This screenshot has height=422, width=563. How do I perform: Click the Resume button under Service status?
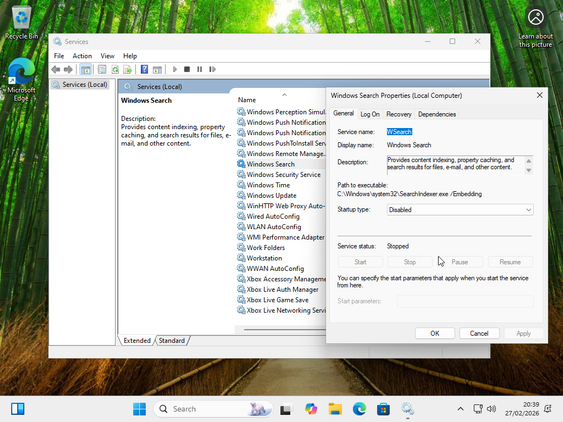(510, 262)
